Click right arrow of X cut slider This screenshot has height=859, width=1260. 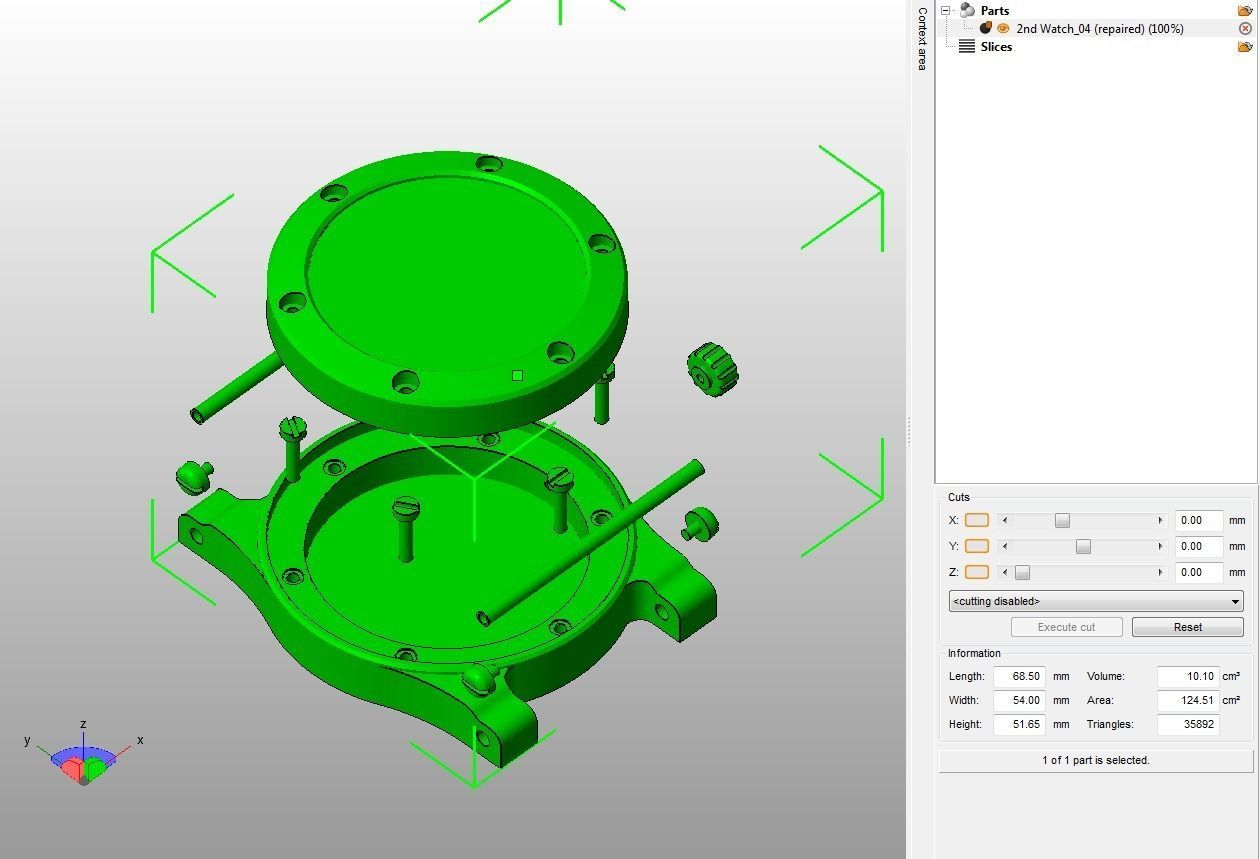click(x=1160, y=520)
